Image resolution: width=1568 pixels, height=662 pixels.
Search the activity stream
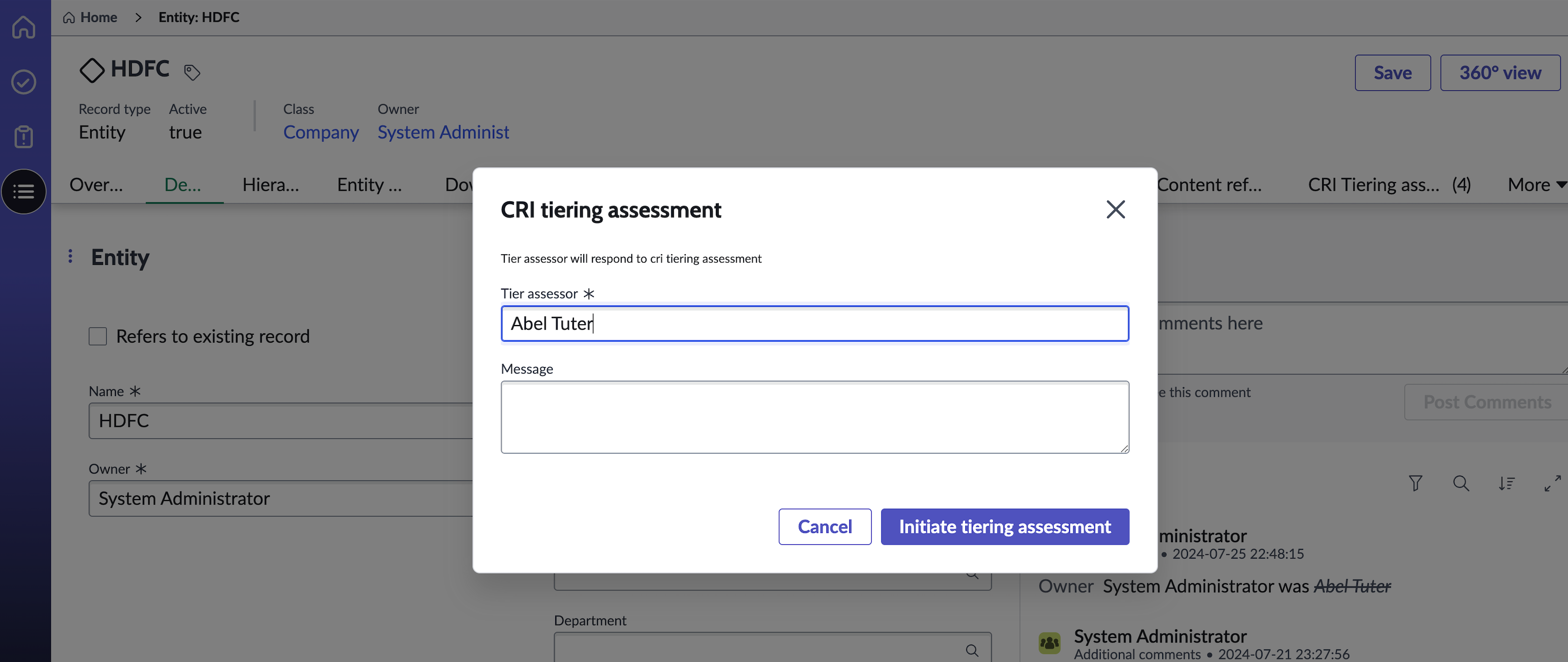click(1461, 483)
